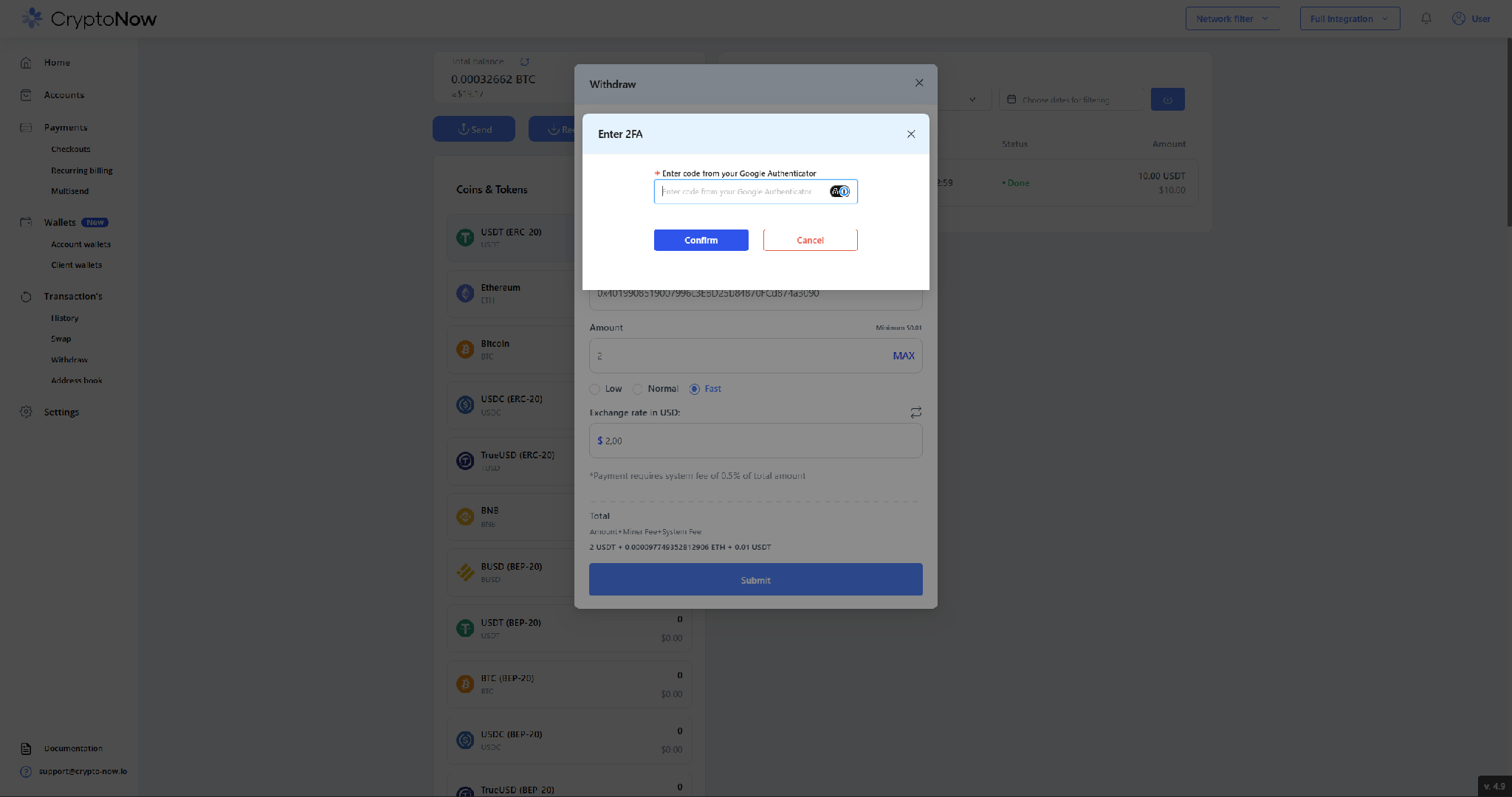Click the BTC (BEP-20) coin icon
The image size is (1512, 797).
coord(465,684)
